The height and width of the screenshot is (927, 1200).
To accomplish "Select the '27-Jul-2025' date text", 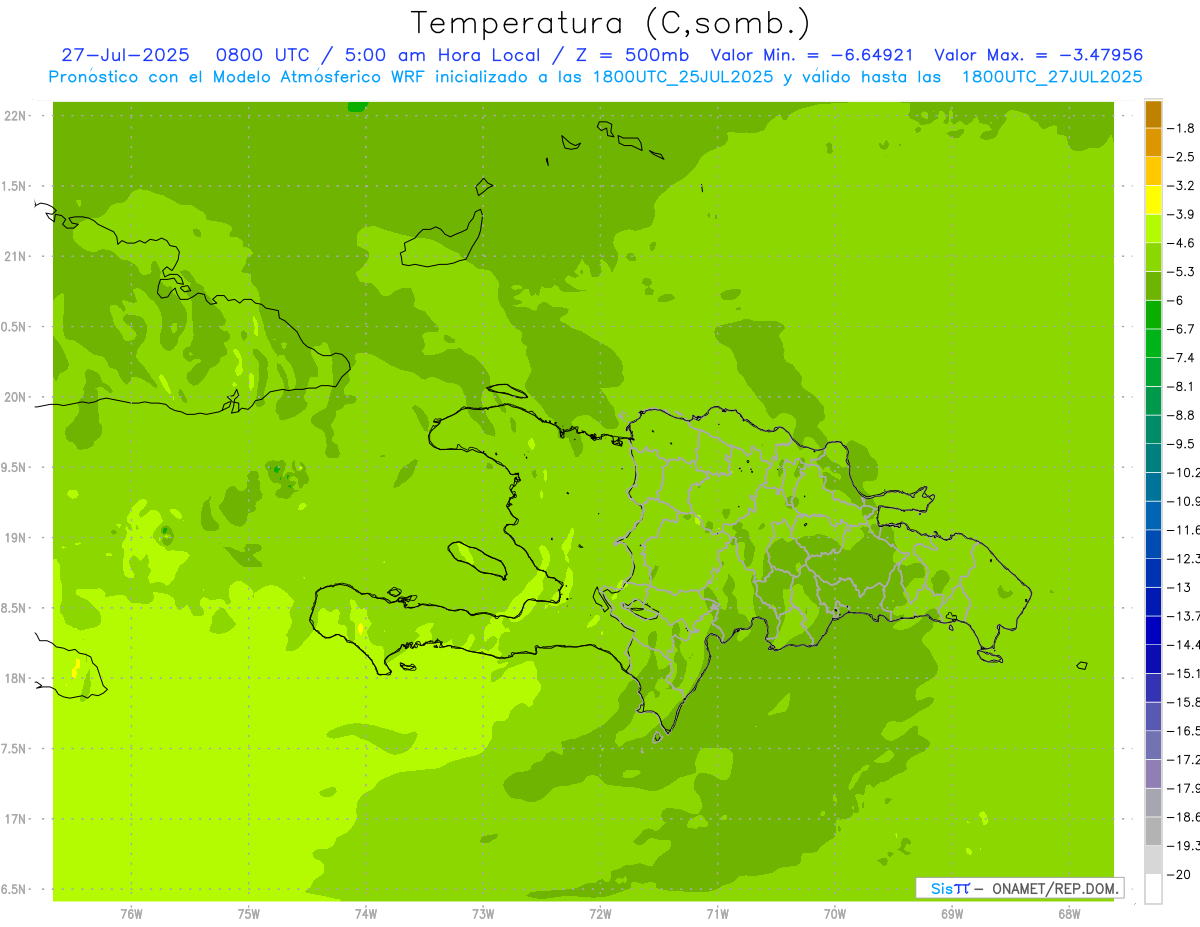I will tap(125, 55).
